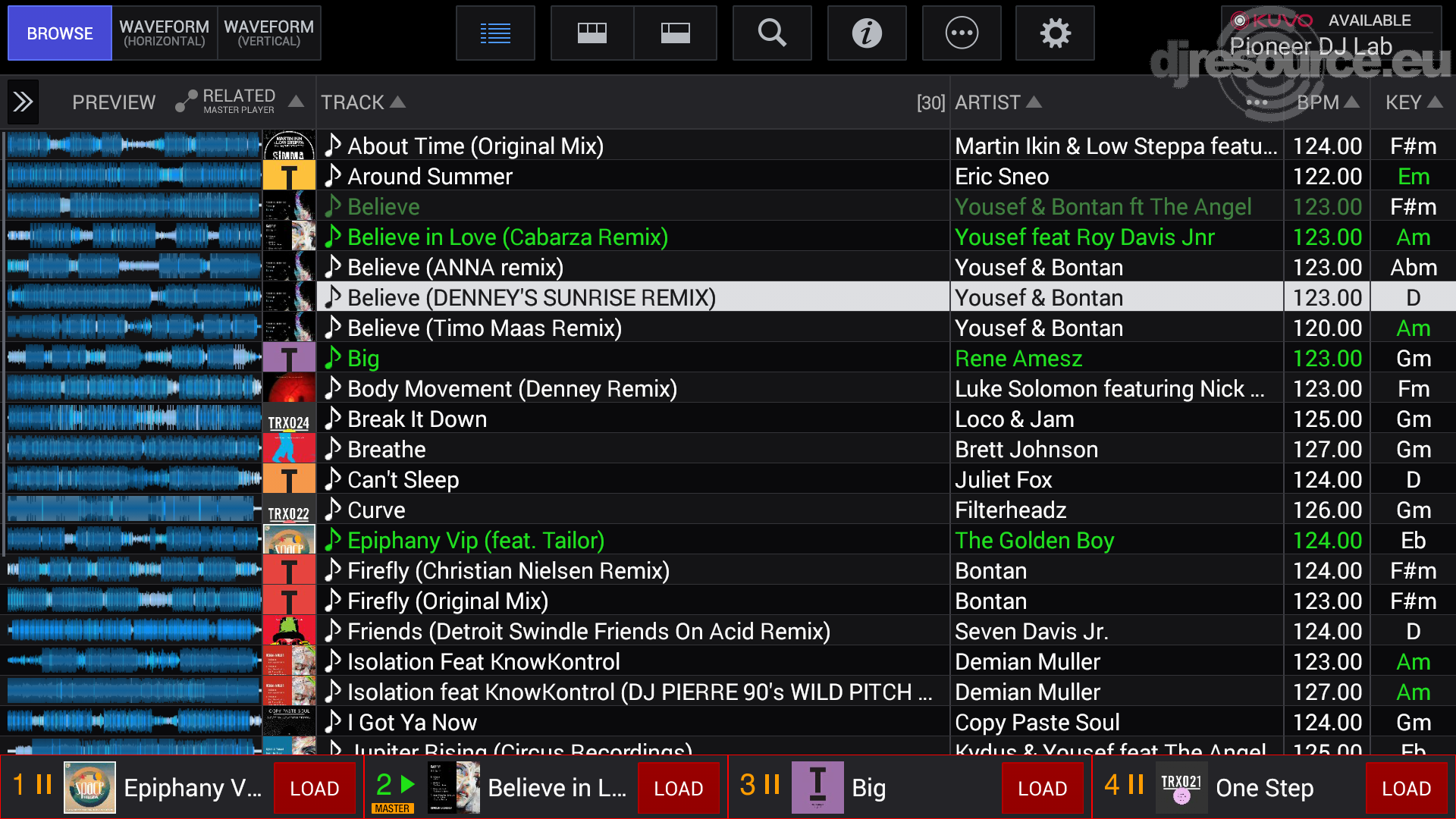The height and width of the screenshot is (819, 1456).
Task: Select Firefly (Original Mix)
Action: tap(447, 601)
